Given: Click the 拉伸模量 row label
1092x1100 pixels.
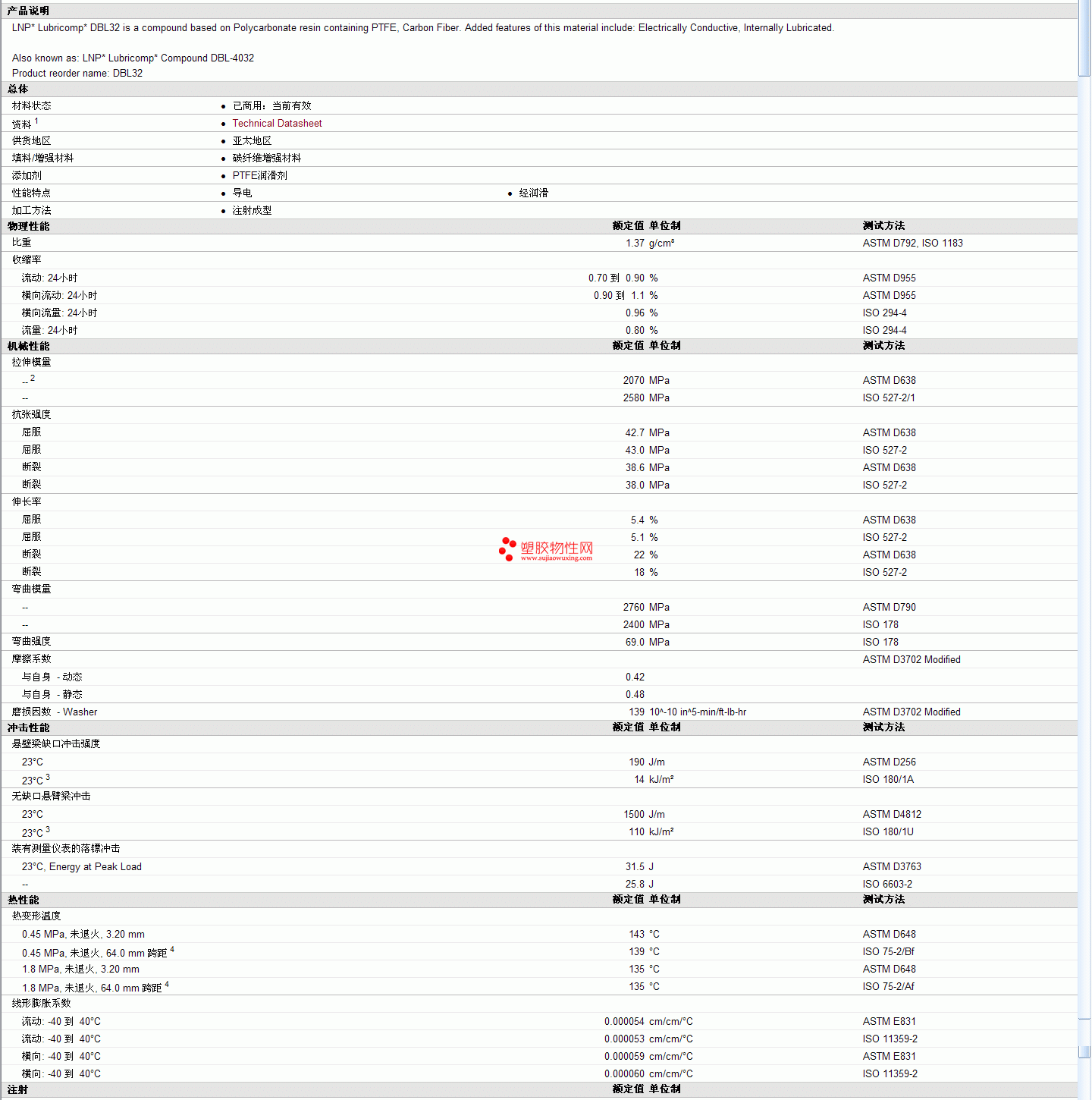Looking at the screenshot, I should click(31, 362).
